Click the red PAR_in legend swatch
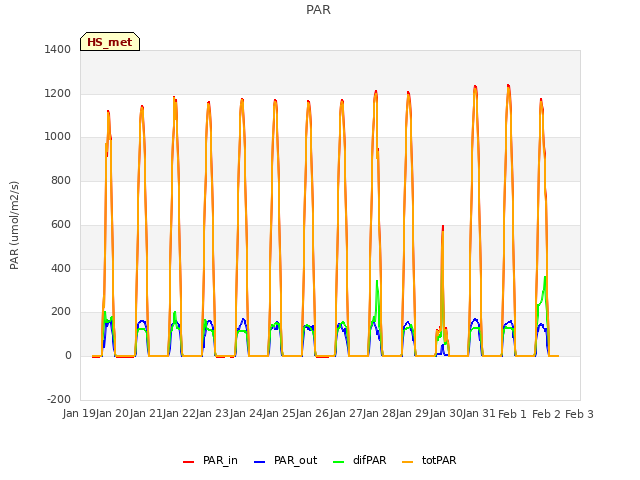640x480 pixels. pos(189,462)
